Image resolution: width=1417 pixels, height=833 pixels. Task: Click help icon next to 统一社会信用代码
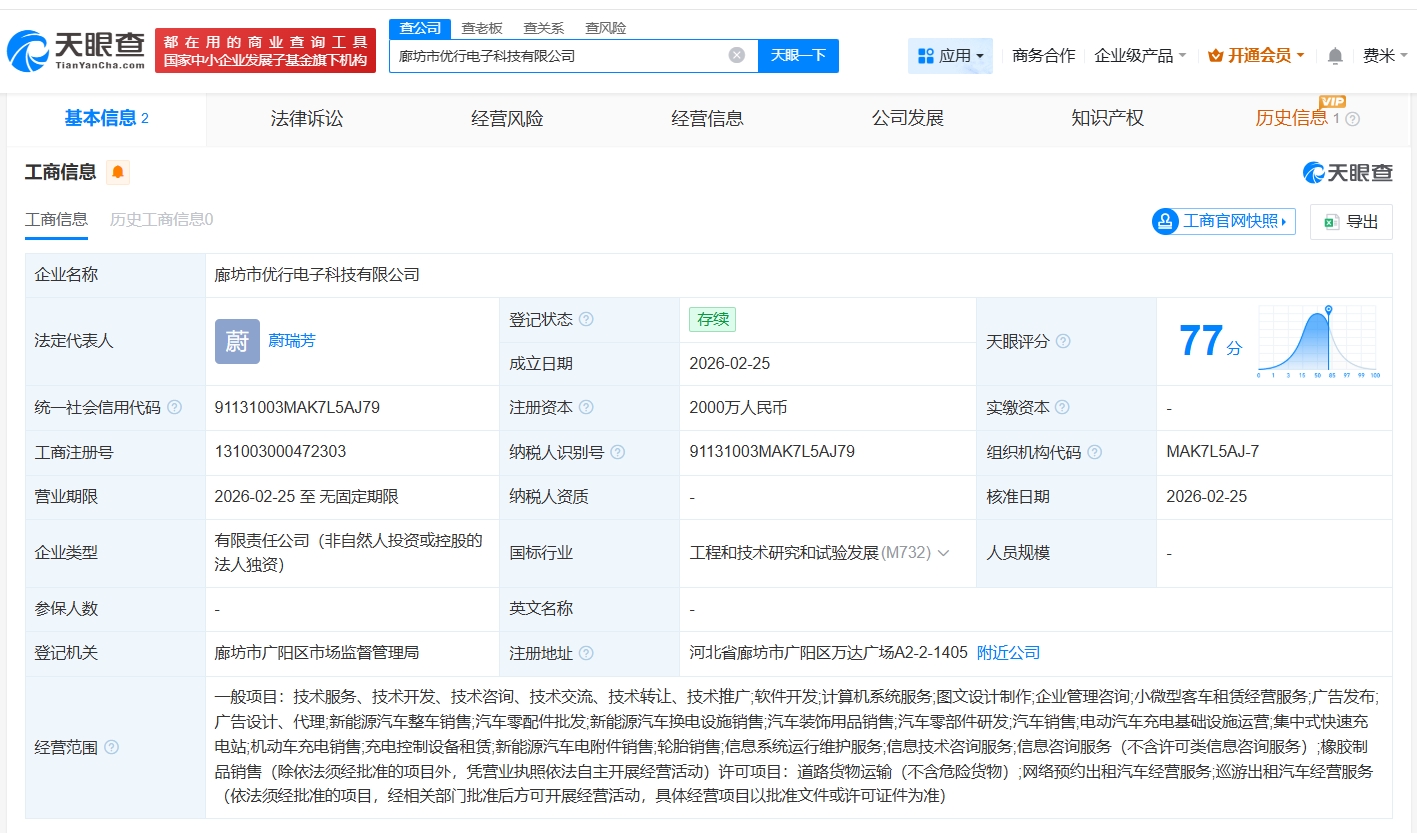tap(175, 408)
